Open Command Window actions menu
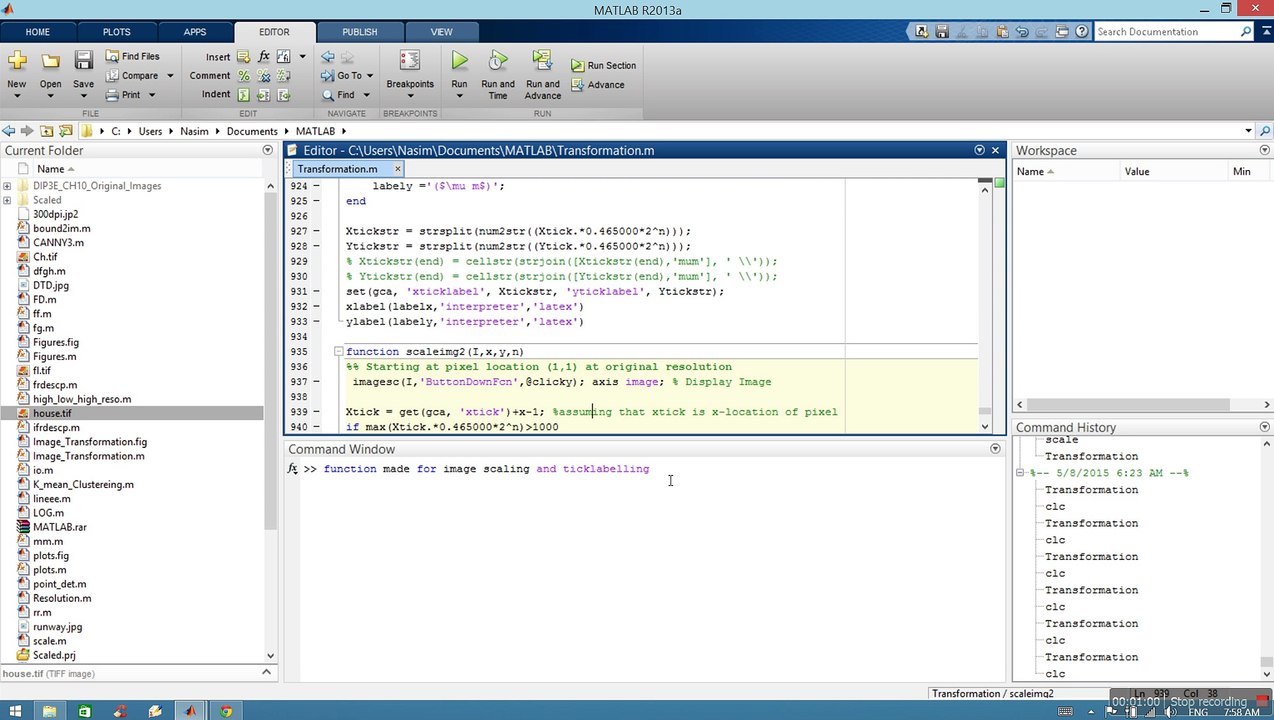Screen dimensions: 1274x720 click(995, 449)
